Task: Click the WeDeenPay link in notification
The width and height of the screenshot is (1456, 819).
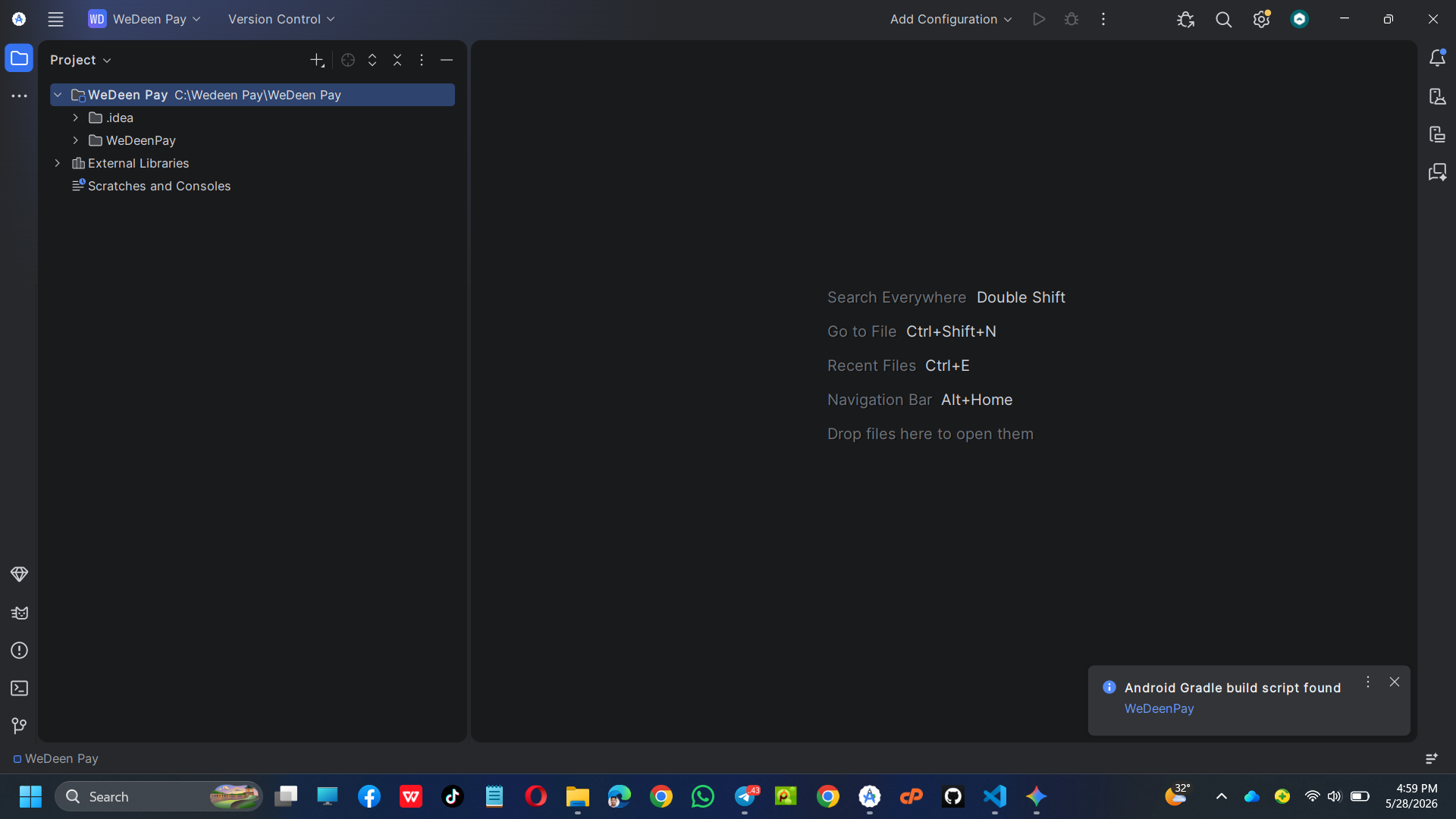Action: 1159,708
